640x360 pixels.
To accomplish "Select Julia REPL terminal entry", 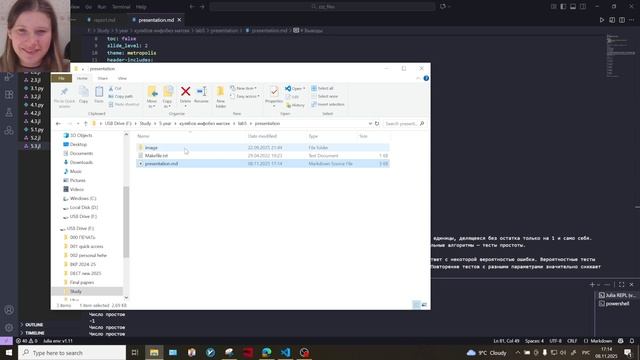I will coord(617,295).
